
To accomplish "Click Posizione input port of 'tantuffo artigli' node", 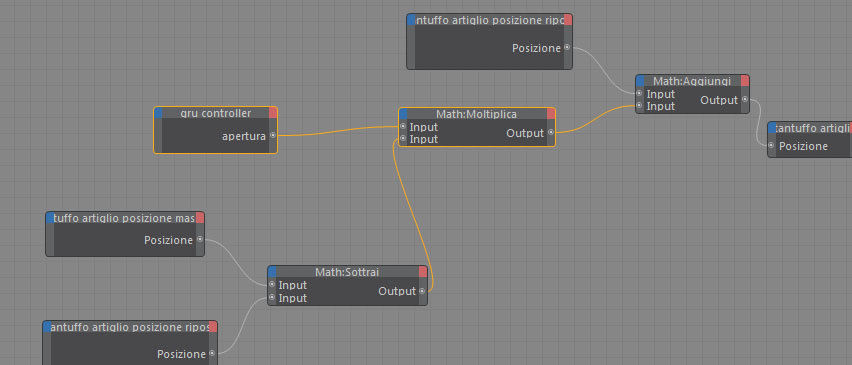I will coord(772,145).
